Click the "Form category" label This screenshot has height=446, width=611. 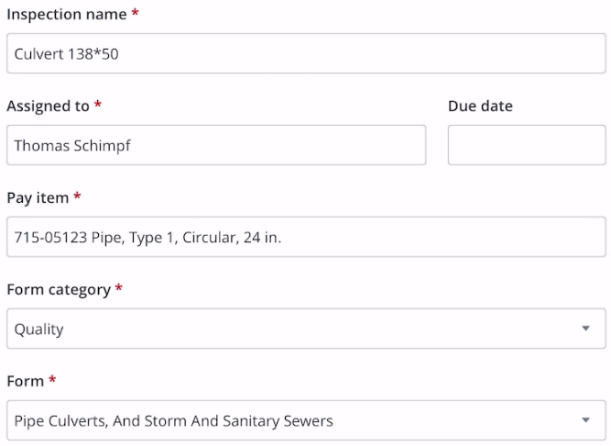(x=58, y=289)
